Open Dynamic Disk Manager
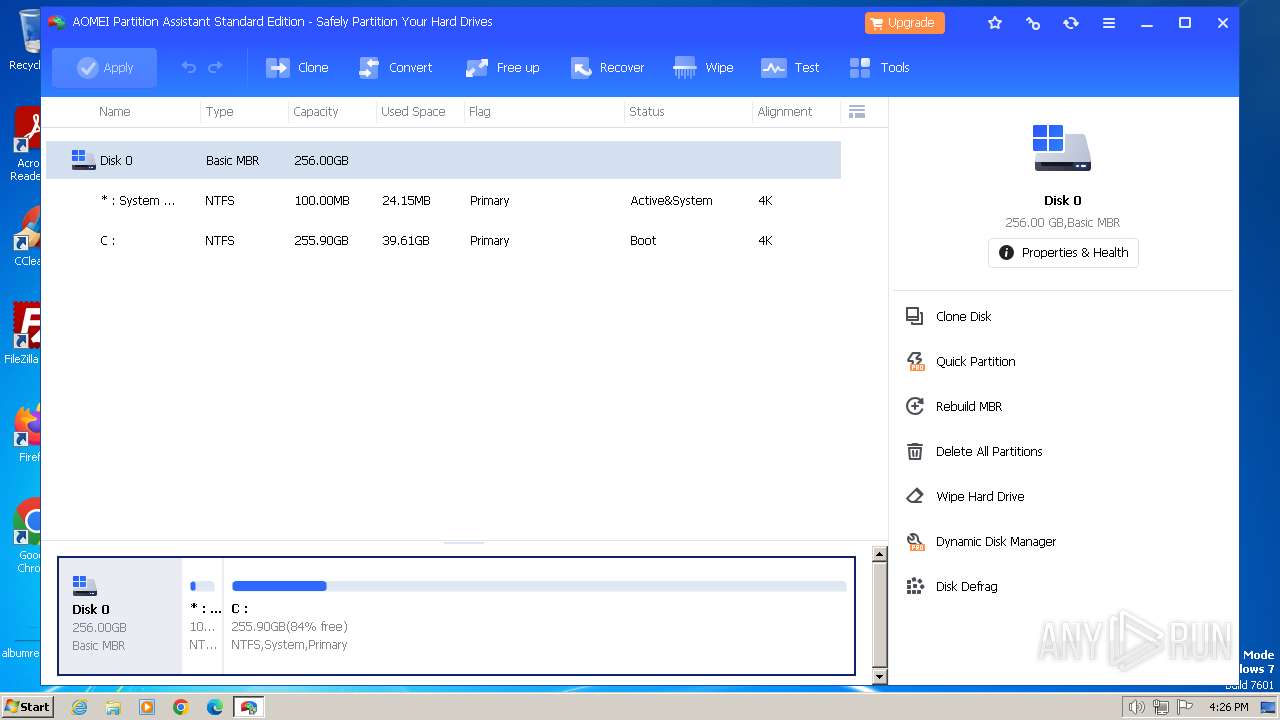The image size is (1280, 720). [996, 541]
